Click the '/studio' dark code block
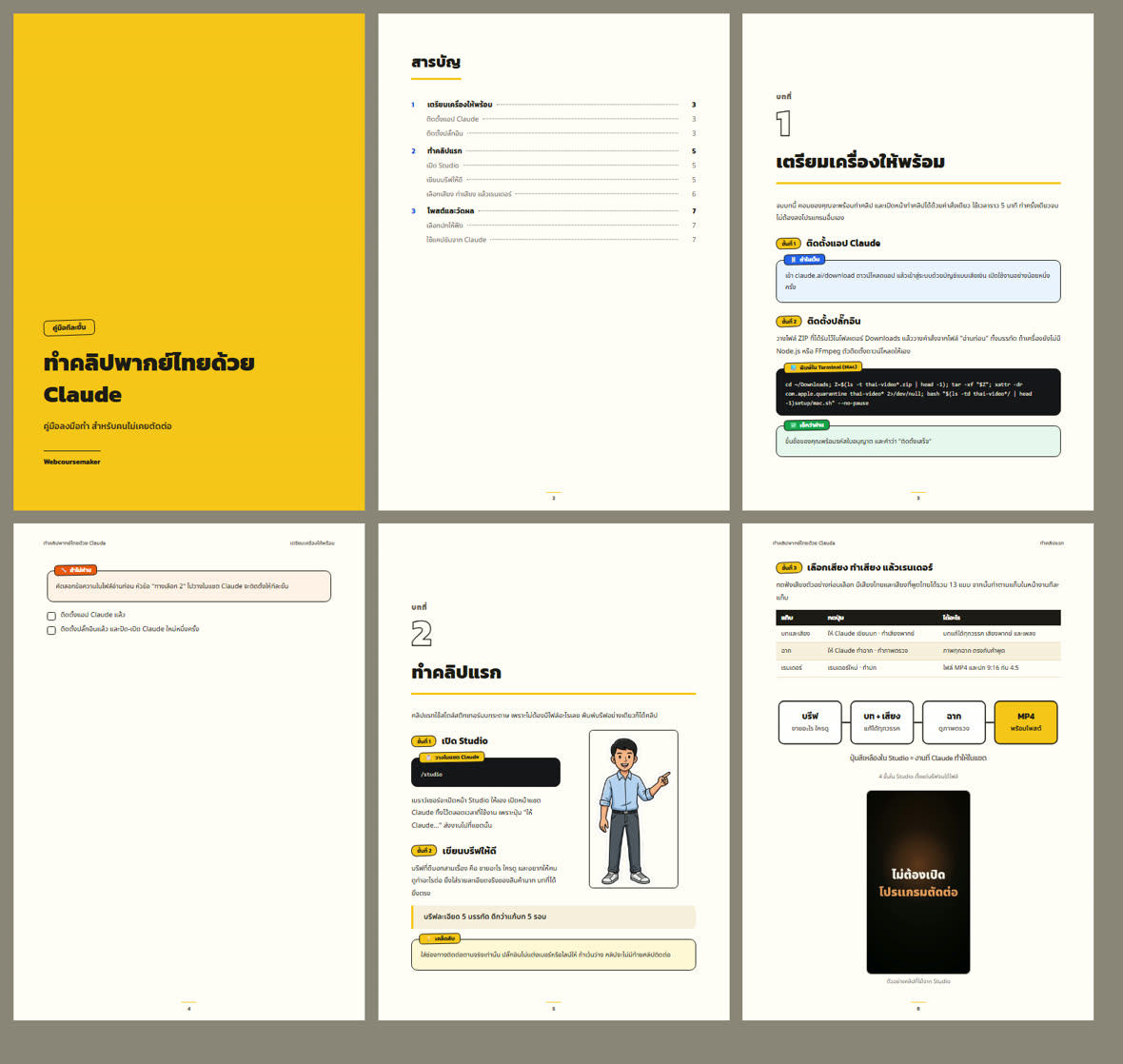Screen dimensions: 1123x1064 [485, 773]
